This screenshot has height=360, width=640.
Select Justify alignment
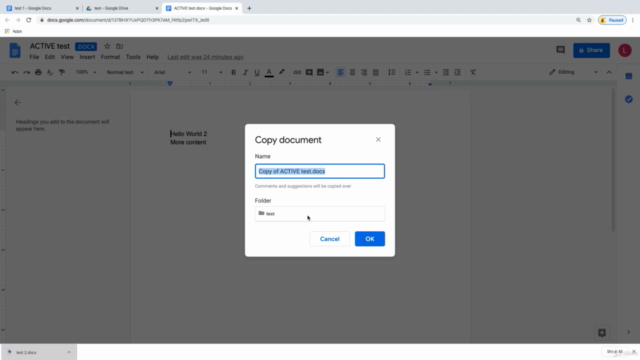[376, 72]
